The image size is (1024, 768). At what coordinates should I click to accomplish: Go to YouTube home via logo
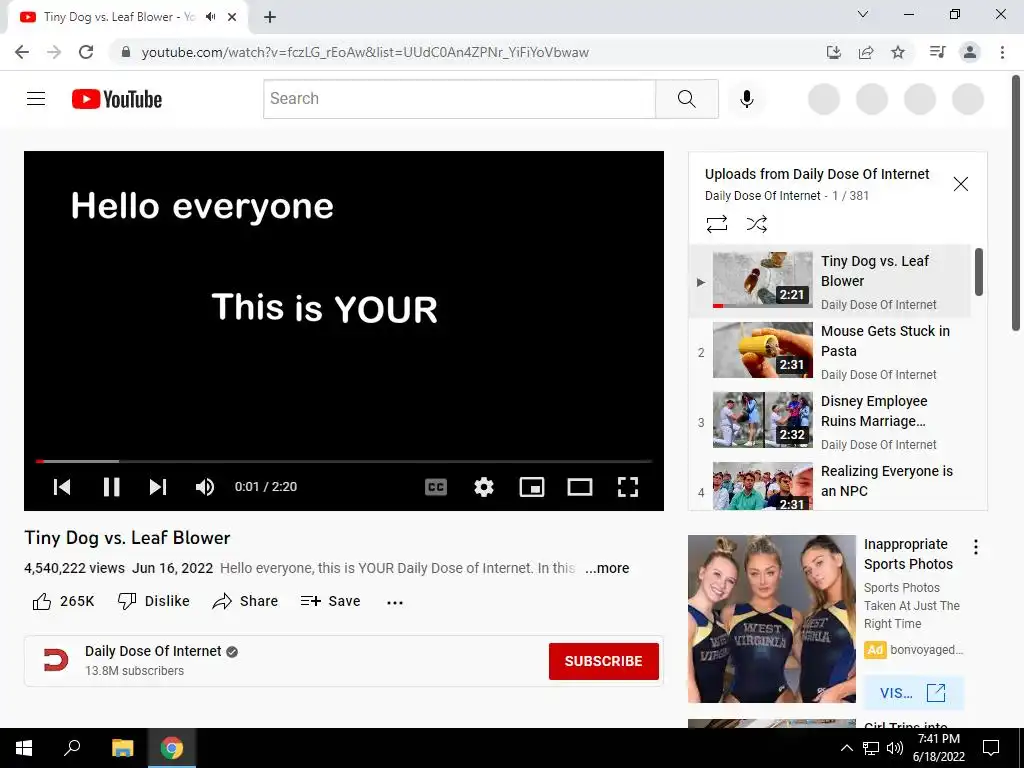click(117, 99)
